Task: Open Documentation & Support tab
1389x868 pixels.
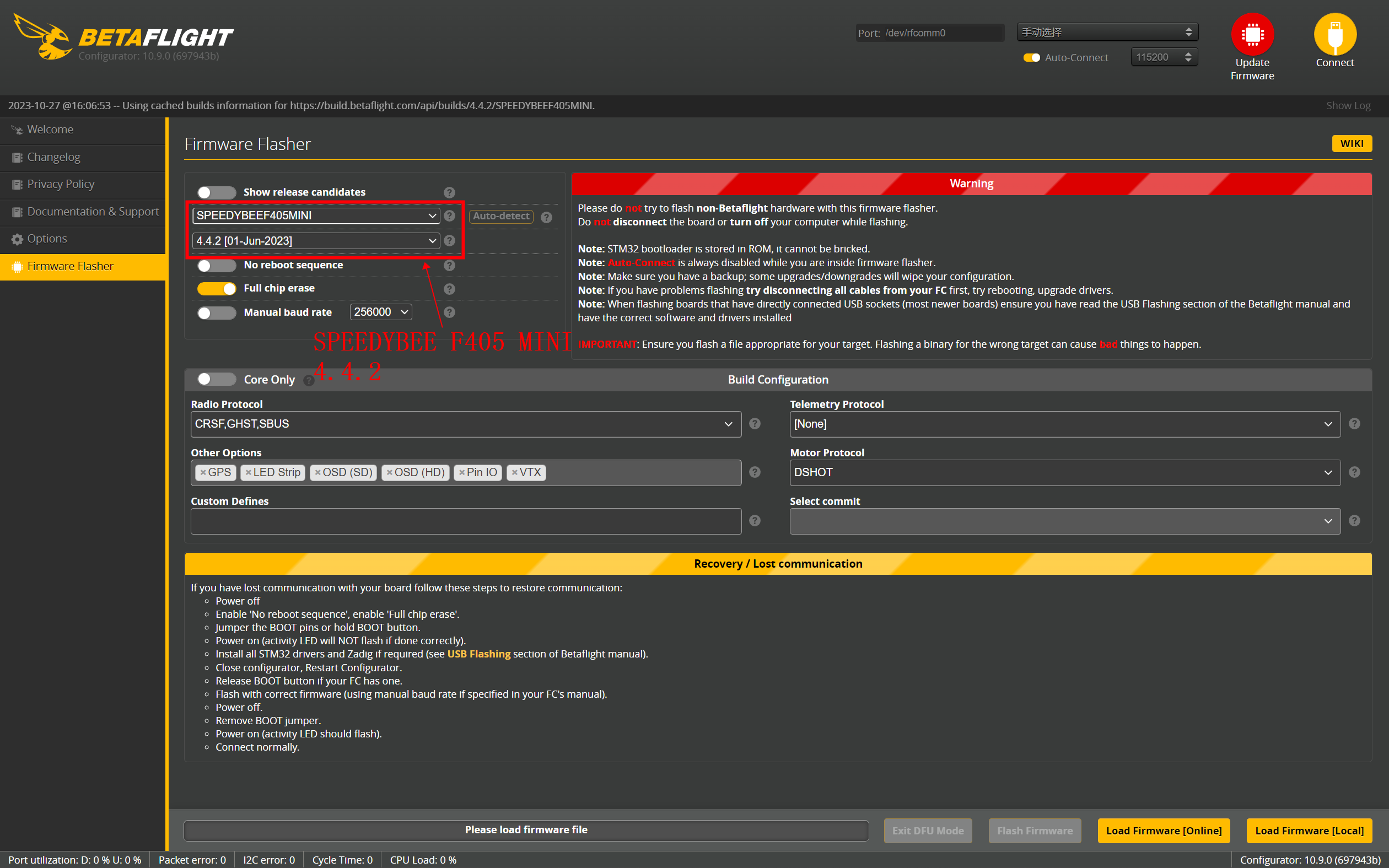Action: click(83, 212)
